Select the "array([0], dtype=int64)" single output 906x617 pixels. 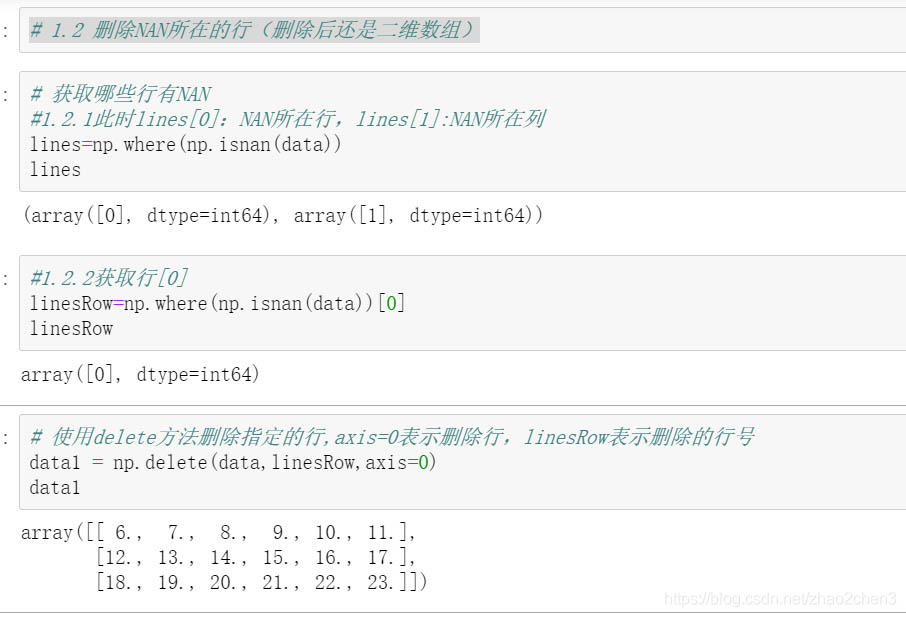[x=140, y=374]
